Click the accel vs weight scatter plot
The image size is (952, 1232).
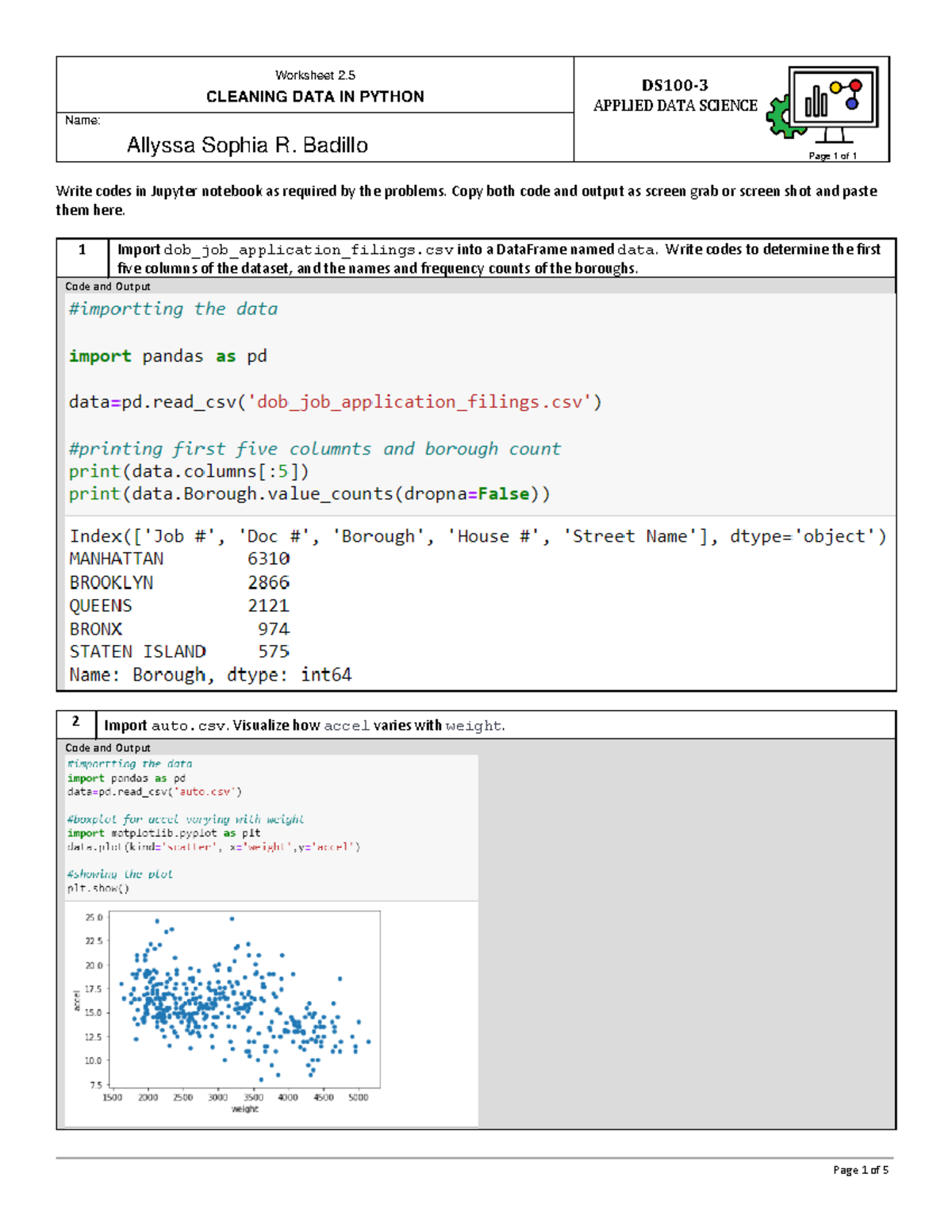(x=244, y=1000)
